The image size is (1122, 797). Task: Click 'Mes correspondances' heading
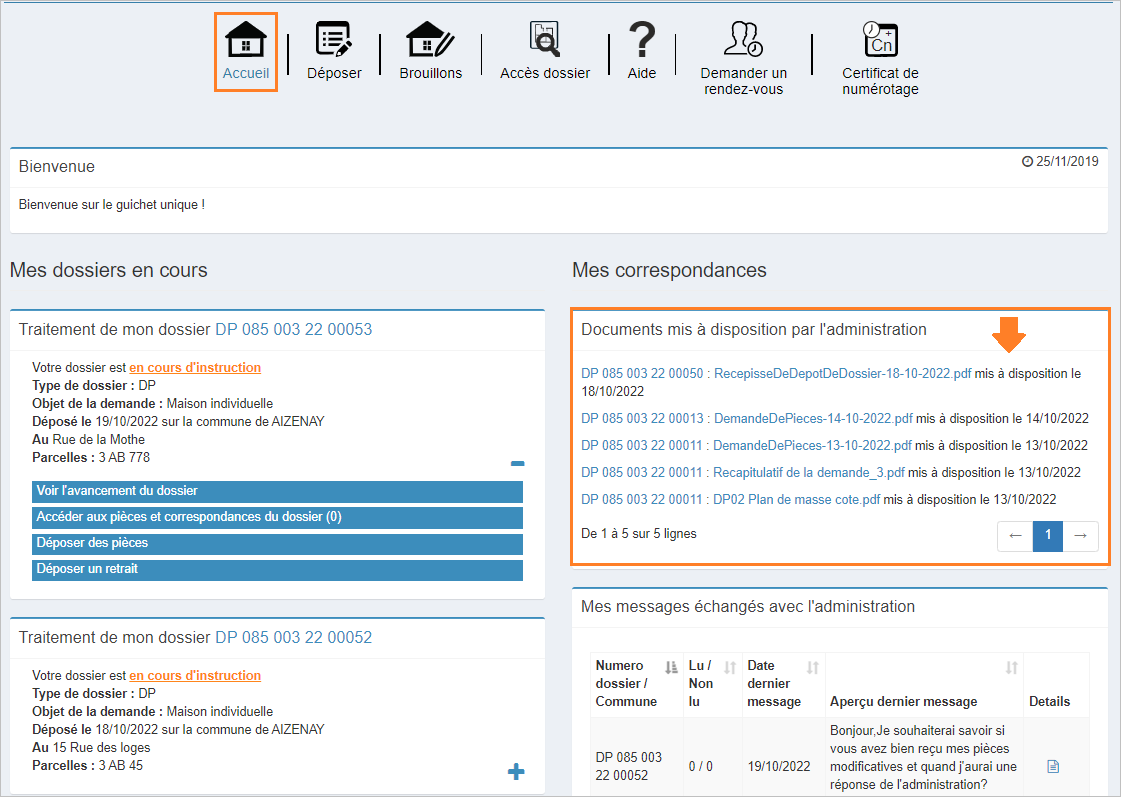pos(669,270)
